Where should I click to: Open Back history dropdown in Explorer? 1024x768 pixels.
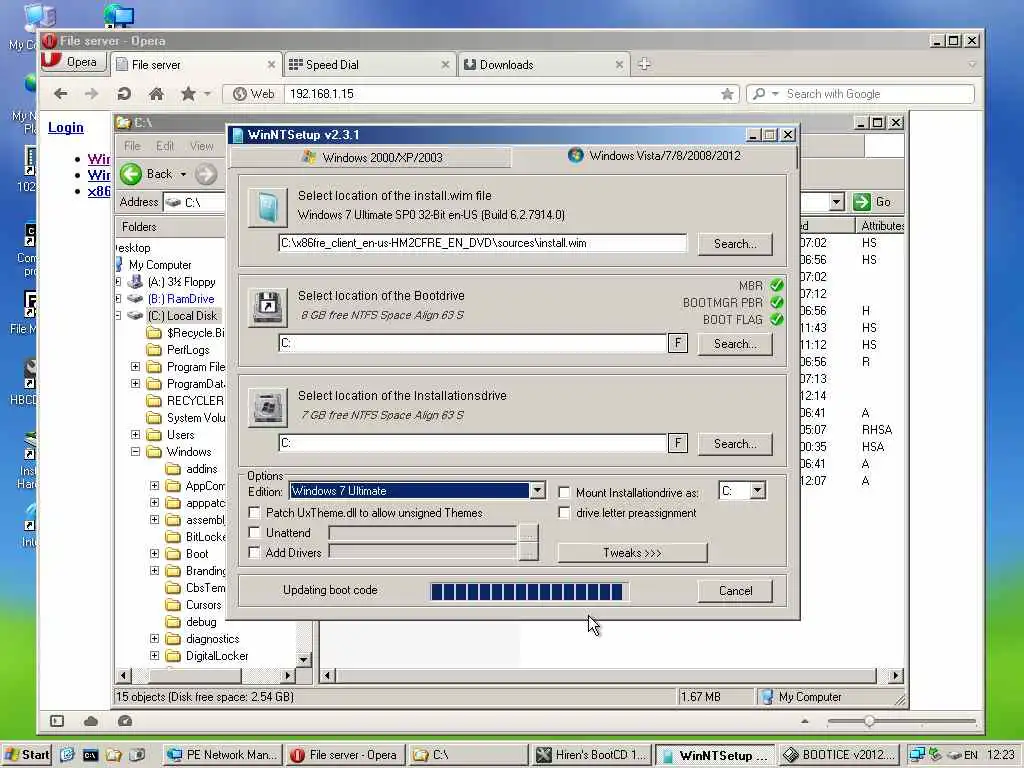pos(184,174)
